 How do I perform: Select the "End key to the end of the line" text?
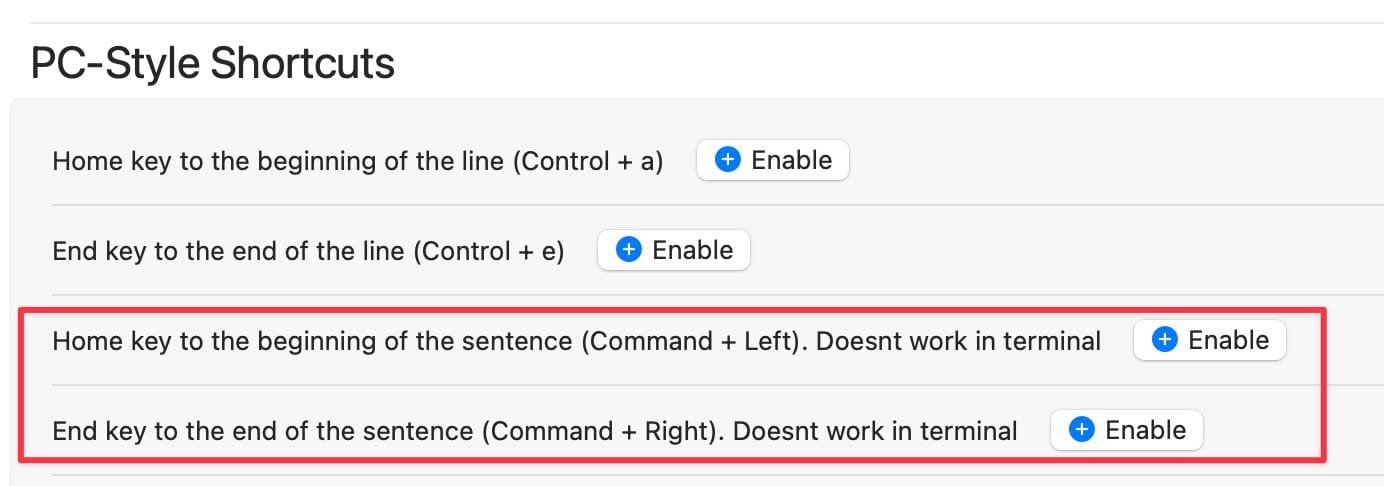point(228,251)
